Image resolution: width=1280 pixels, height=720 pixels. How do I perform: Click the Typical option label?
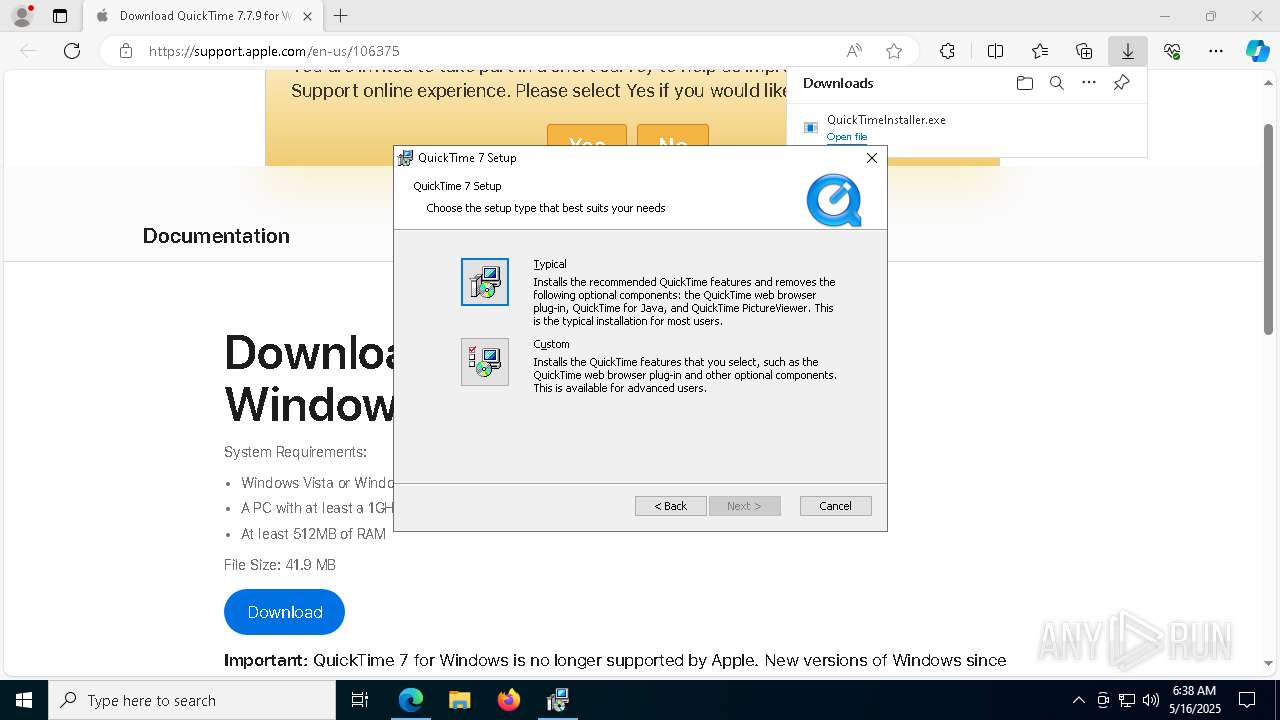point(550,264)
